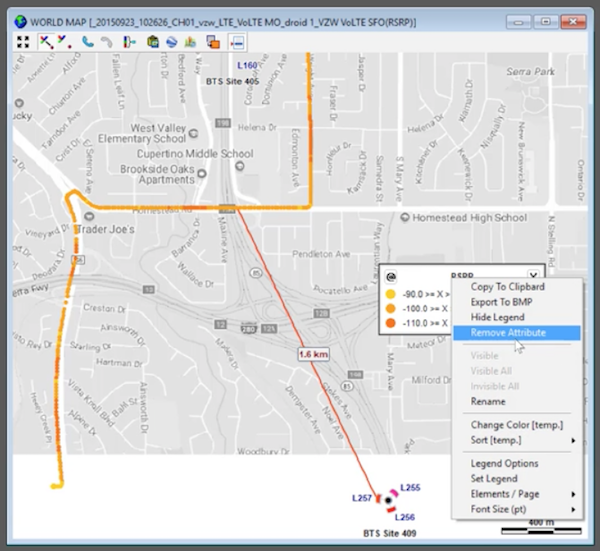Expand the Elements / Page submenu
Image resolution: width=600 pixels, height=551 pixels.
[517, 494]
